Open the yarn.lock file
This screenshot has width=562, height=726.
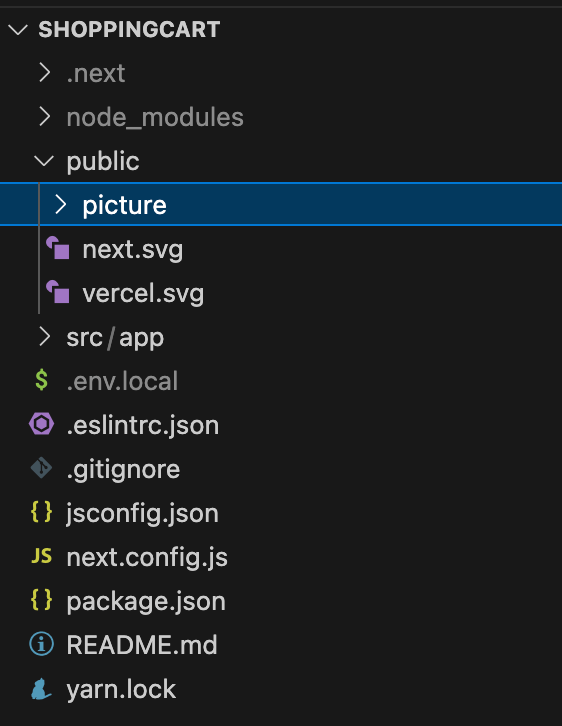(121, 689)
